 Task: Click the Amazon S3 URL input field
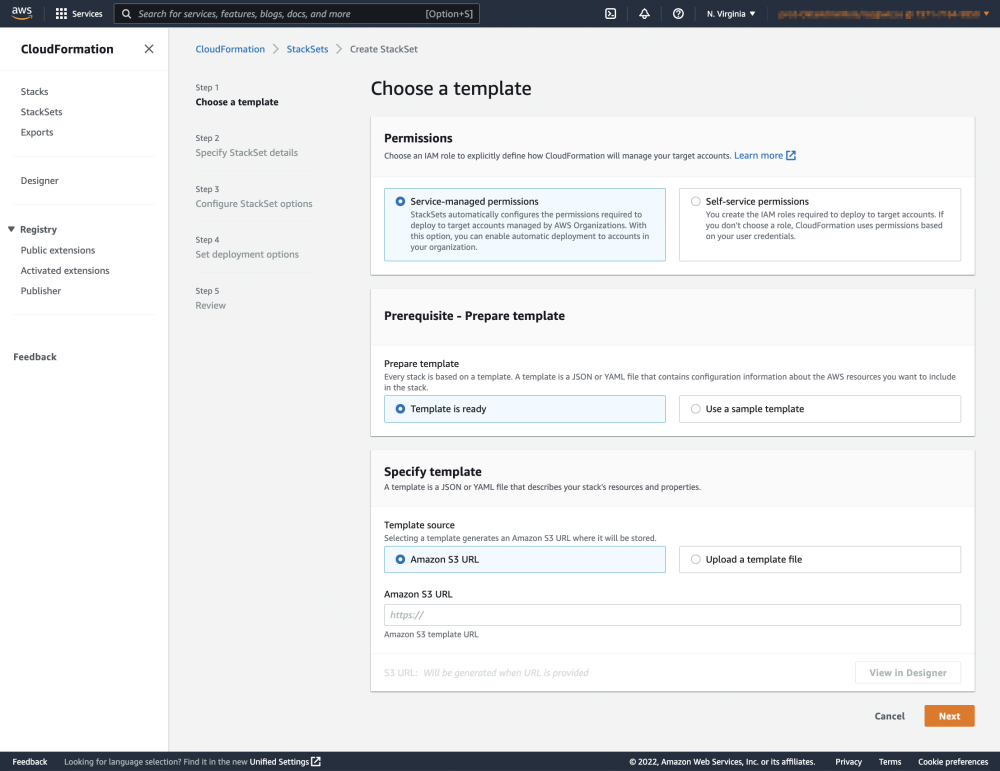click(672, 615)
